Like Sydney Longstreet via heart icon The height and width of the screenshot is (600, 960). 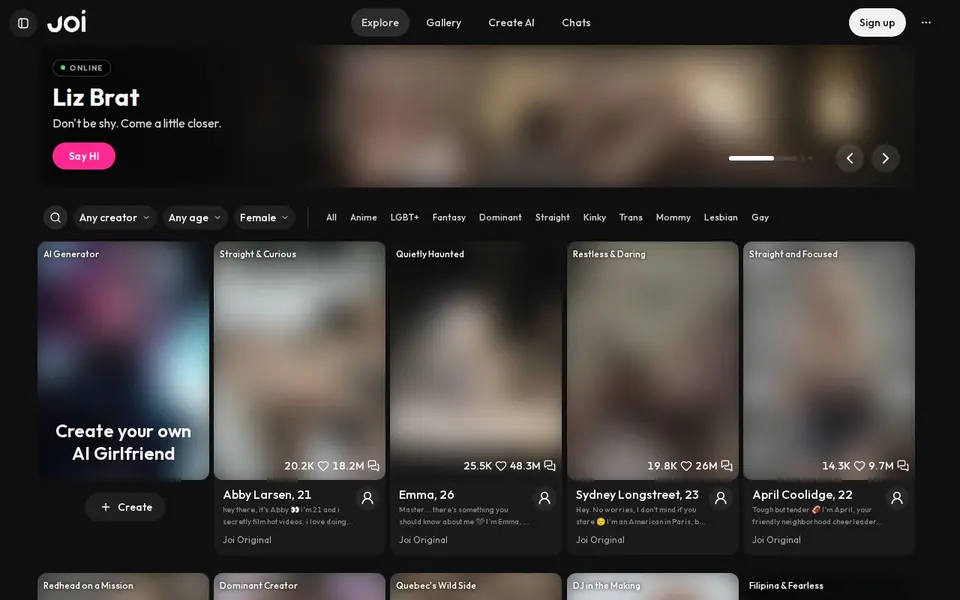pyautogui.click(x=686, y=466)
